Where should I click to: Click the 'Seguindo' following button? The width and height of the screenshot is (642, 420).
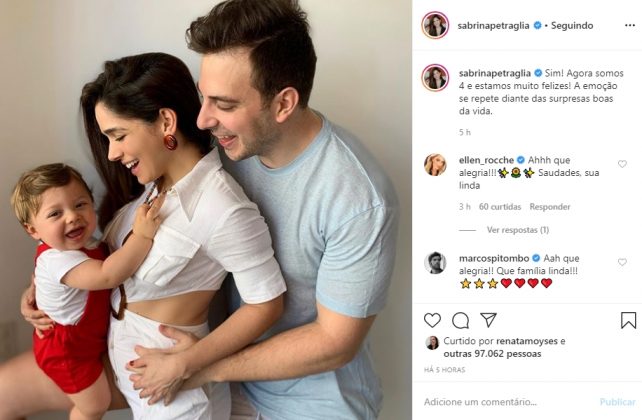(x=572, y=25)
